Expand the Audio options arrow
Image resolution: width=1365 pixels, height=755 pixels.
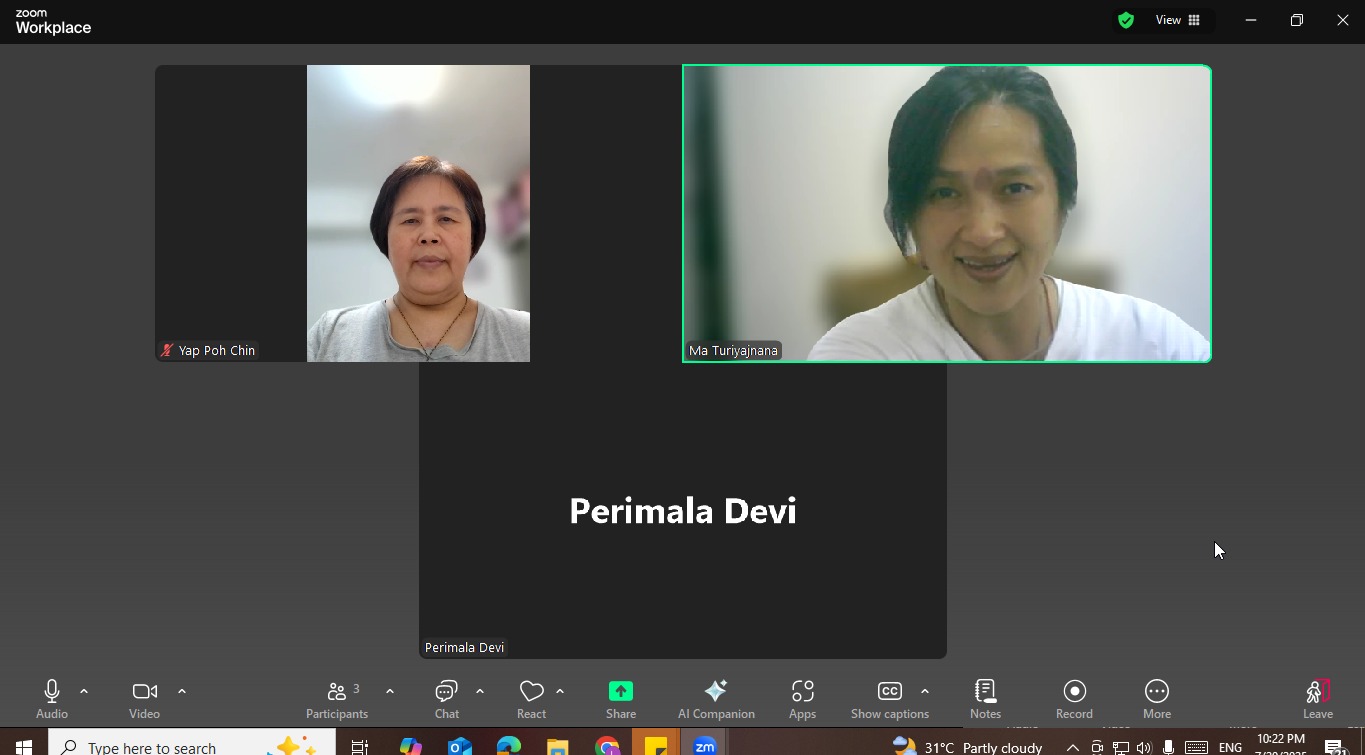click(84, 691)
